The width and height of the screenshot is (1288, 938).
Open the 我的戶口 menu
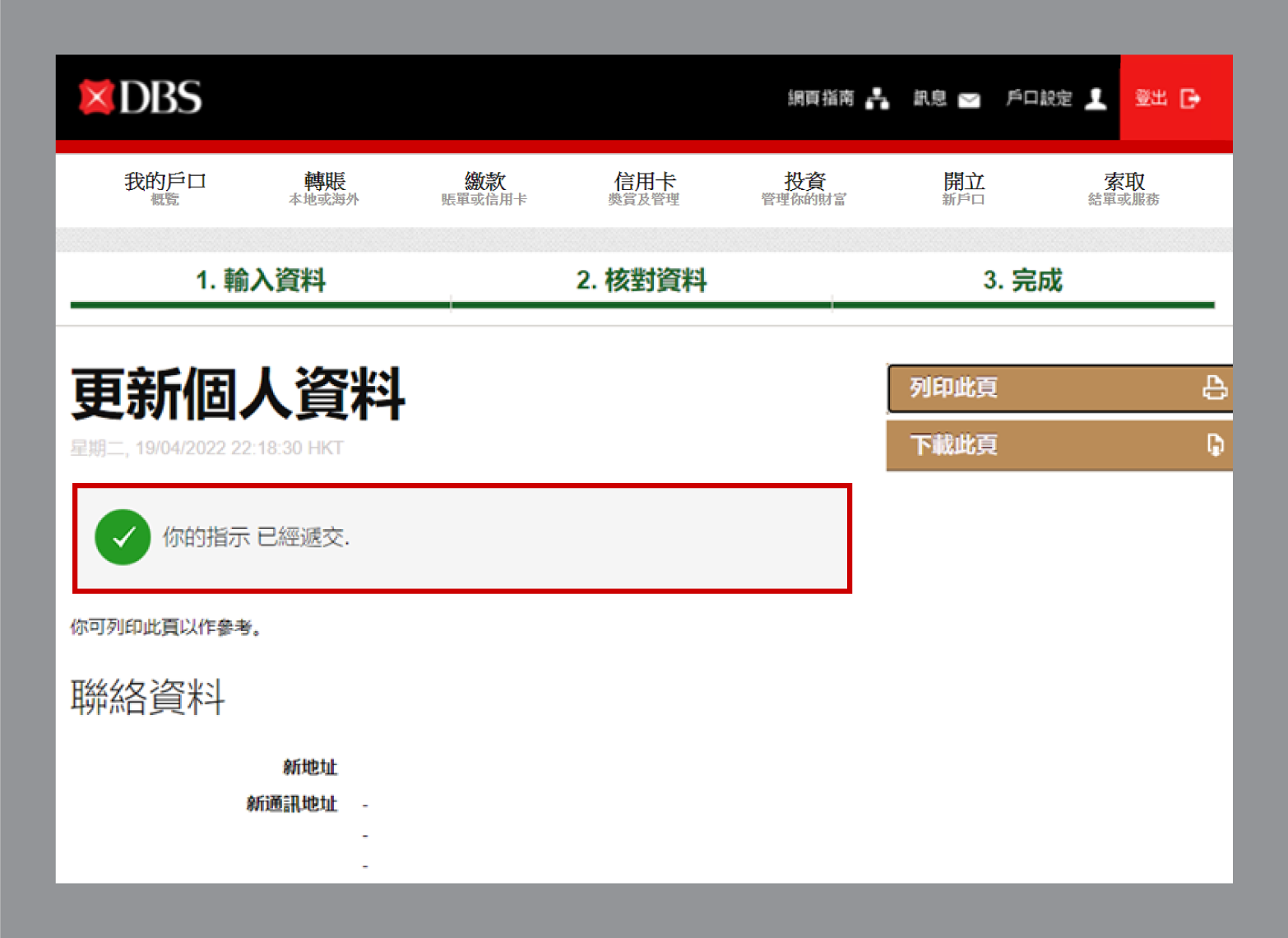coord(164,188)
